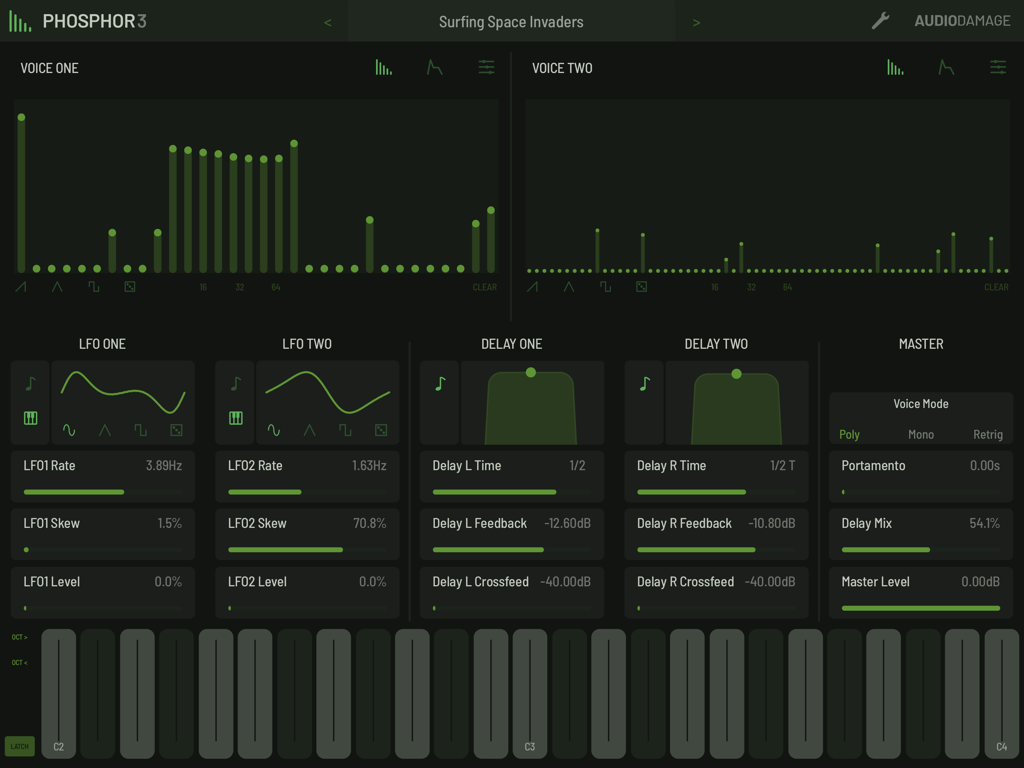The height and width of the screenshot is (768, 1024).
Task: Open Voice One envelope view icon
Action: 434,68
